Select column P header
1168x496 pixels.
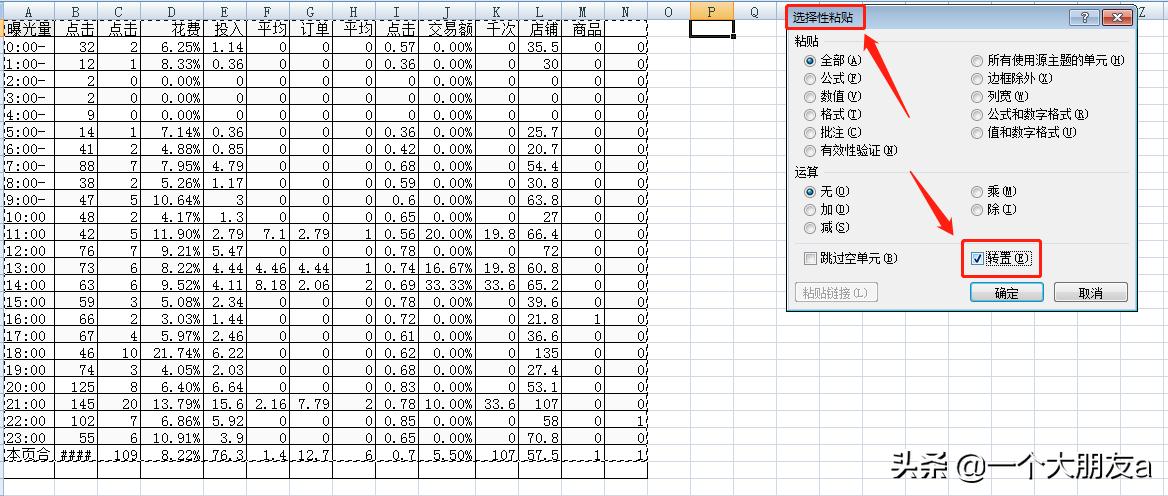[x=712, y=12]
